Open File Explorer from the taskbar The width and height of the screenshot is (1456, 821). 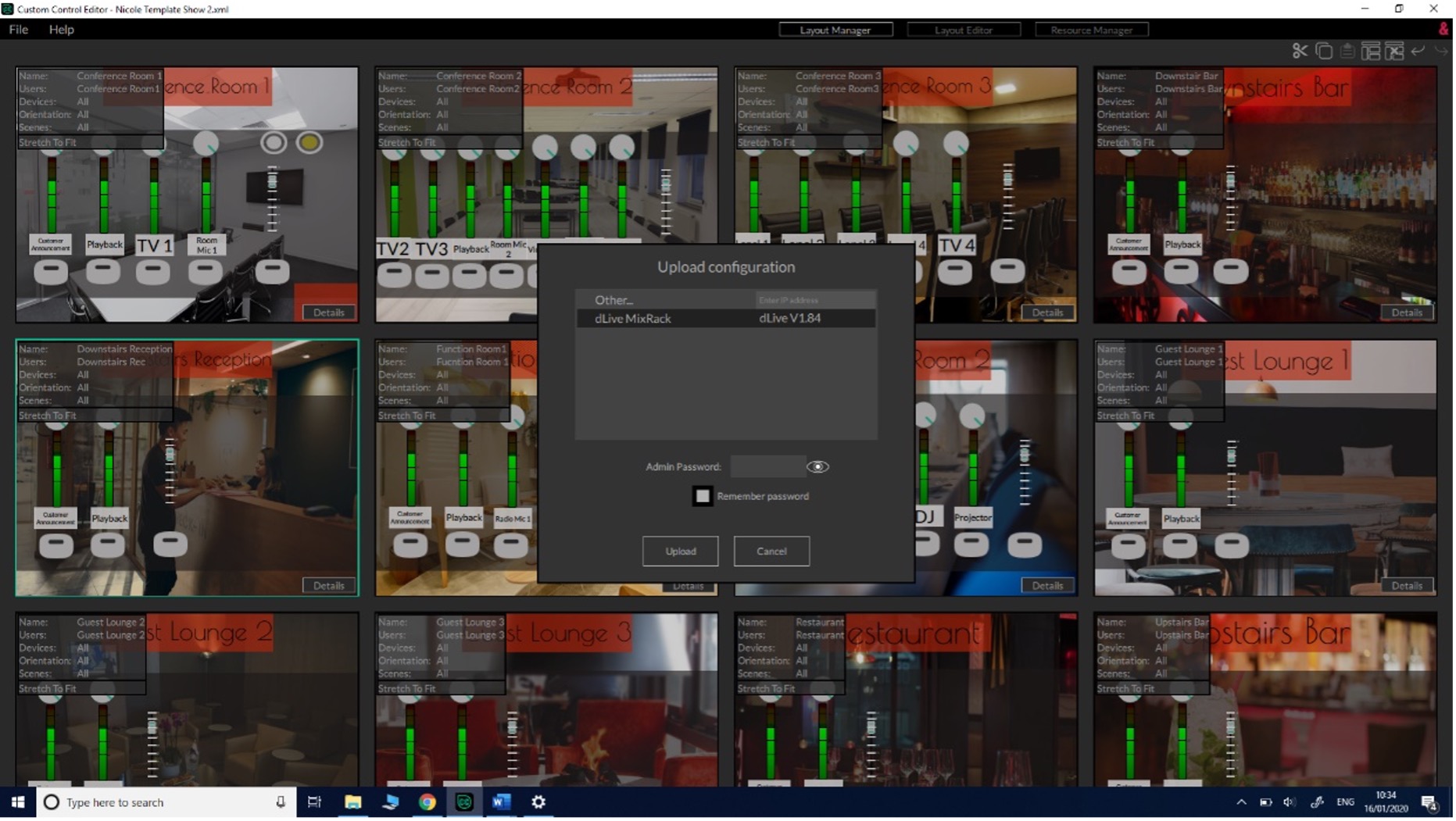353,804
